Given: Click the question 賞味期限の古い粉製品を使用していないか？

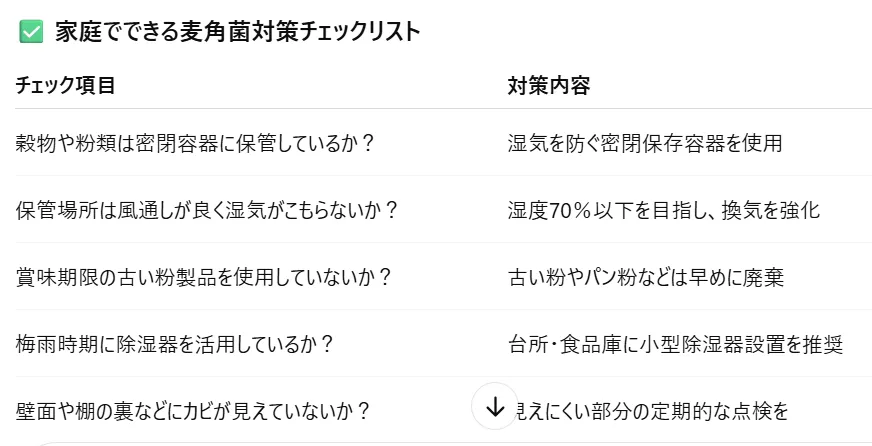Looking at the screenshot, I should click(x=205, y=276).
